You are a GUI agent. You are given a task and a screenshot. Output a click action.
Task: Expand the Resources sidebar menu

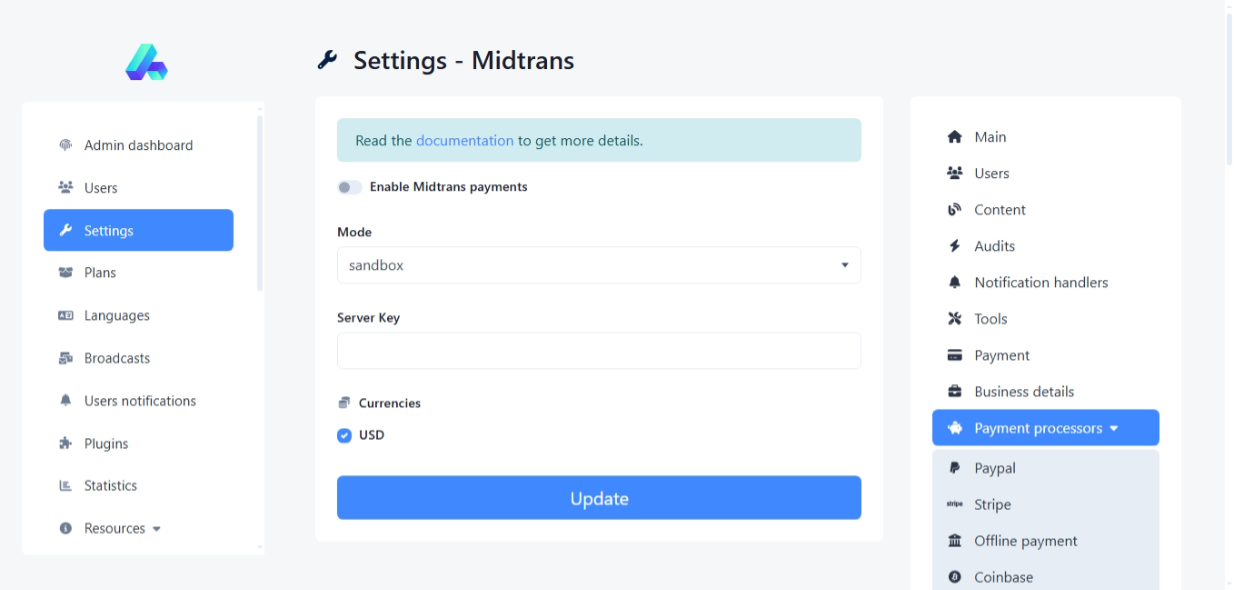(x=122, y=528)
